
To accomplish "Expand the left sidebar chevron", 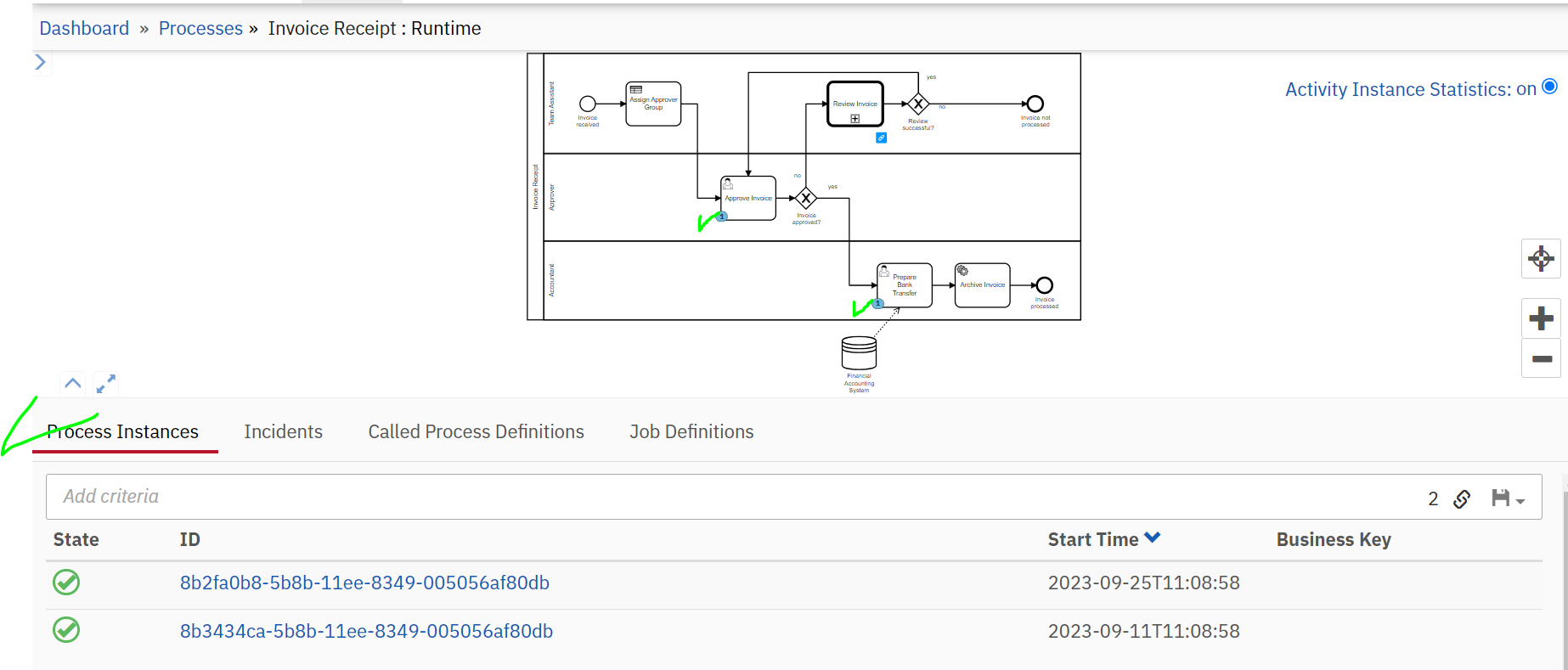I will [x=40, y=62].
